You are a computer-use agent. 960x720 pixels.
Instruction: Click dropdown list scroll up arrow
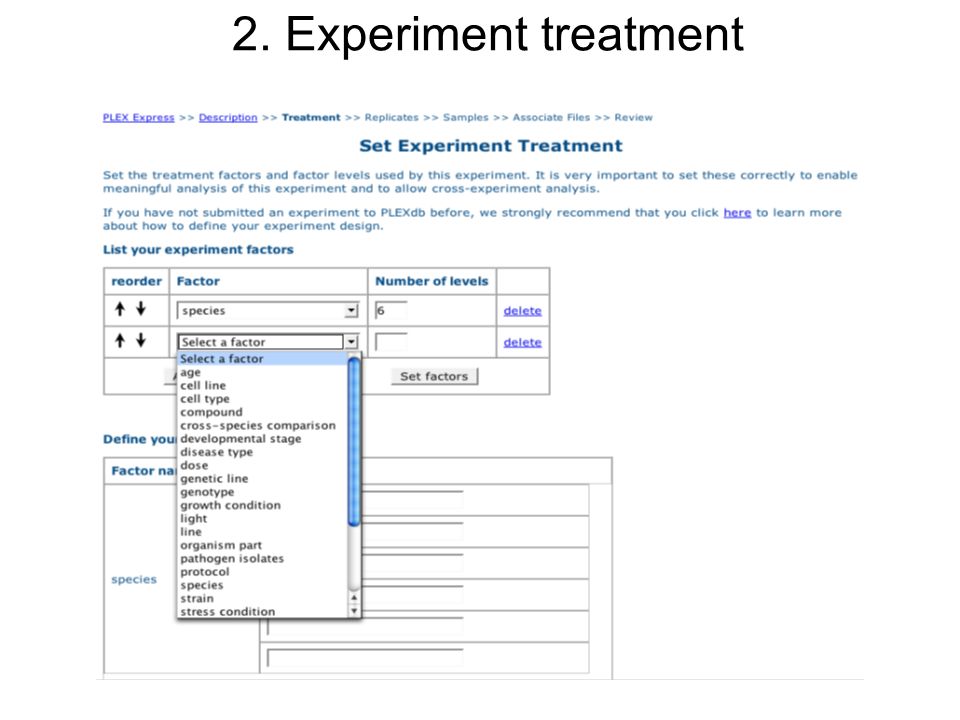coord(354,598)
